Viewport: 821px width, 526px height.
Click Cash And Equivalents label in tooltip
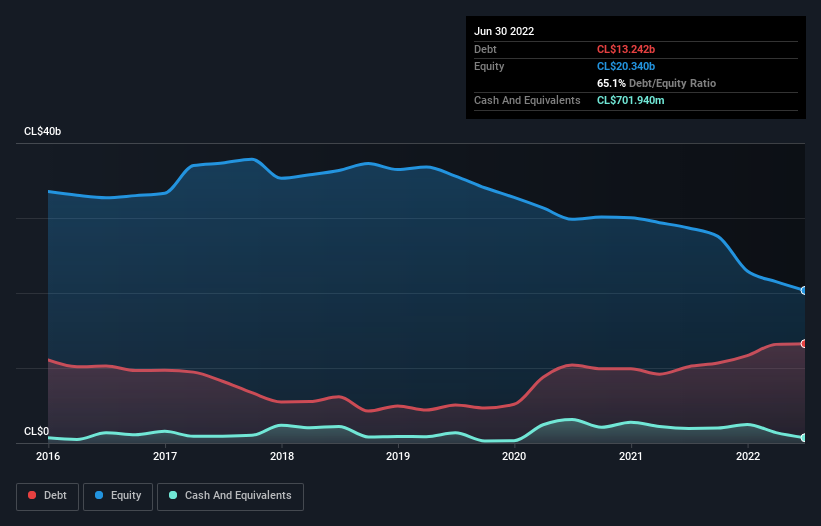[527, 100]
